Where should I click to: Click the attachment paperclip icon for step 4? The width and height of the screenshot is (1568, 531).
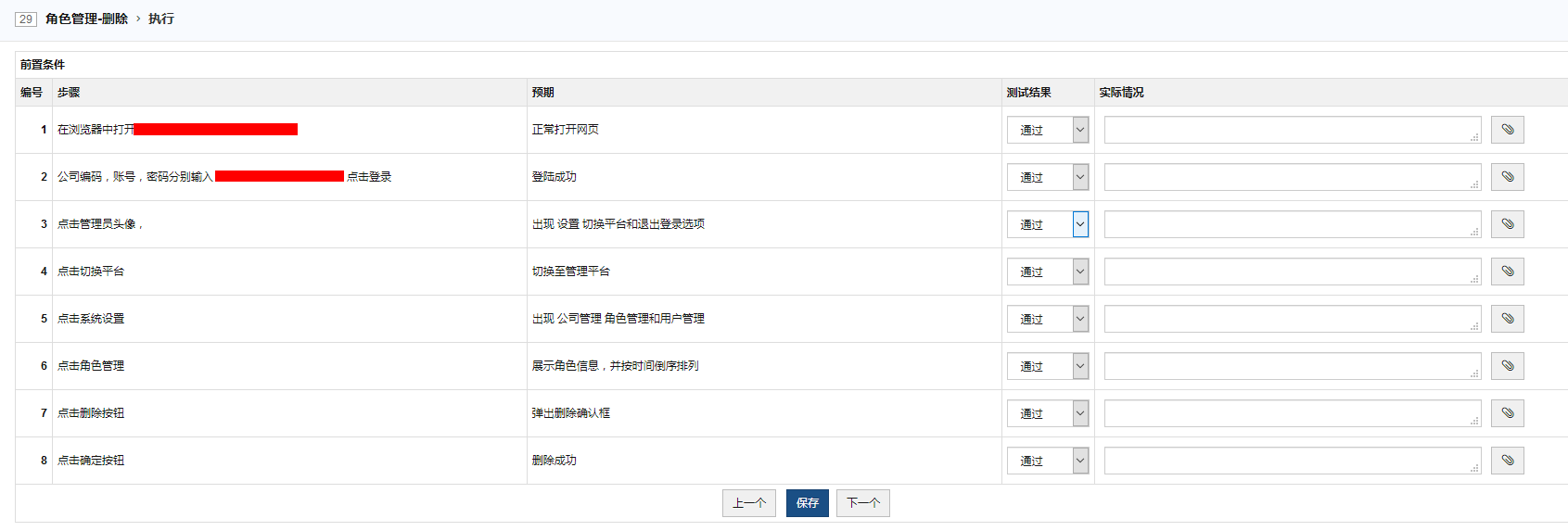click(x=1507, y=272)
